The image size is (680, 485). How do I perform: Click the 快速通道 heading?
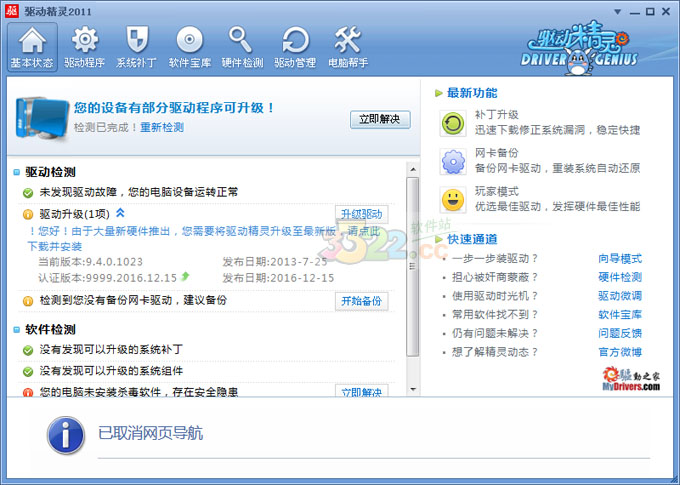(472, 239)
